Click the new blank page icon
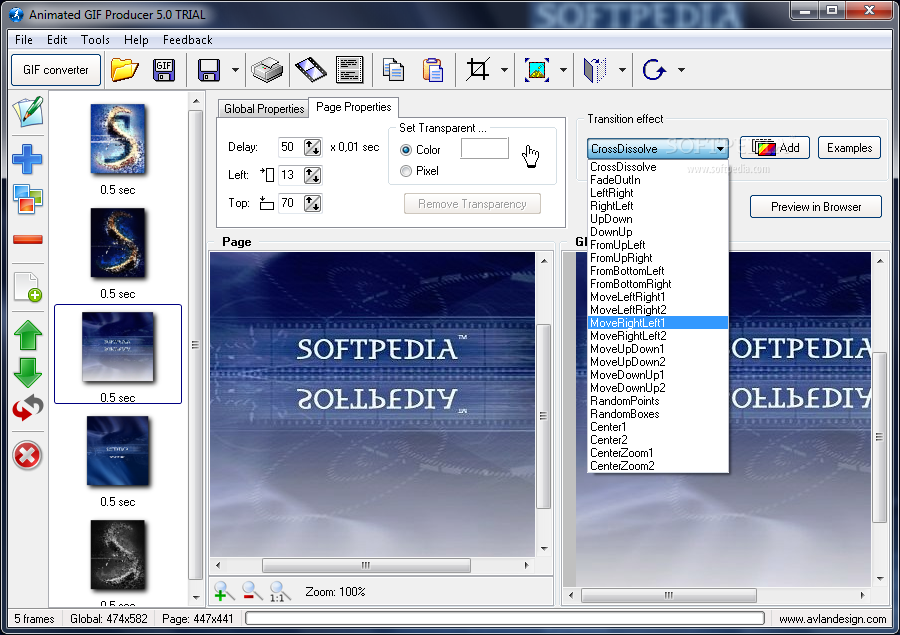Viewport: 900px width, 635px height. point(28,286)
